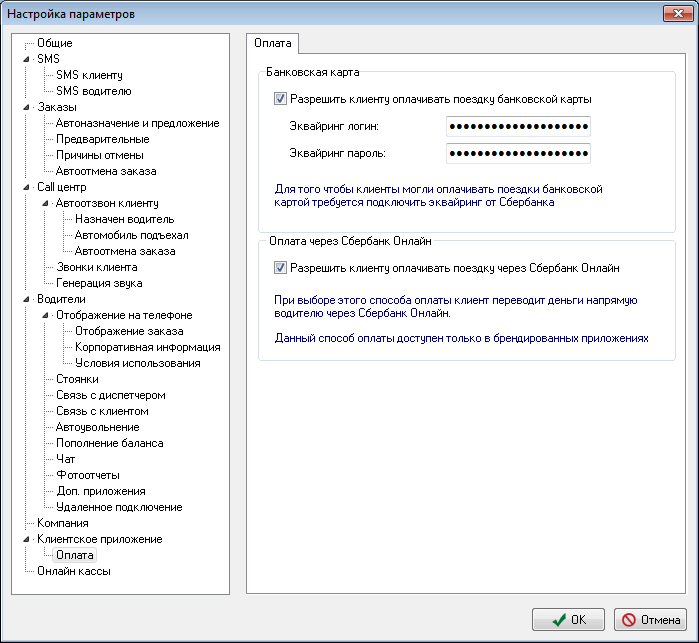Select Корпоративная информация item

(148, 347)
